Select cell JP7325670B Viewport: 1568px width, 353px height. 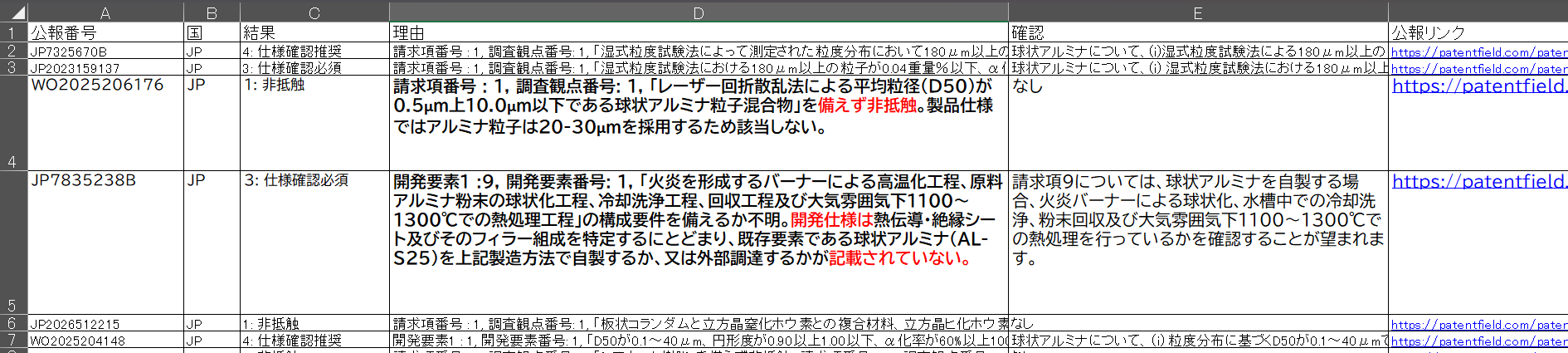106,51
